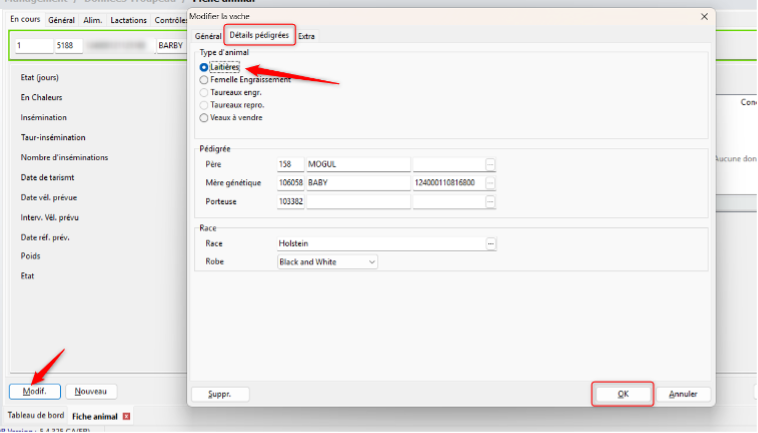Switch to the Détails pédigrées tab

click(259, 36)
